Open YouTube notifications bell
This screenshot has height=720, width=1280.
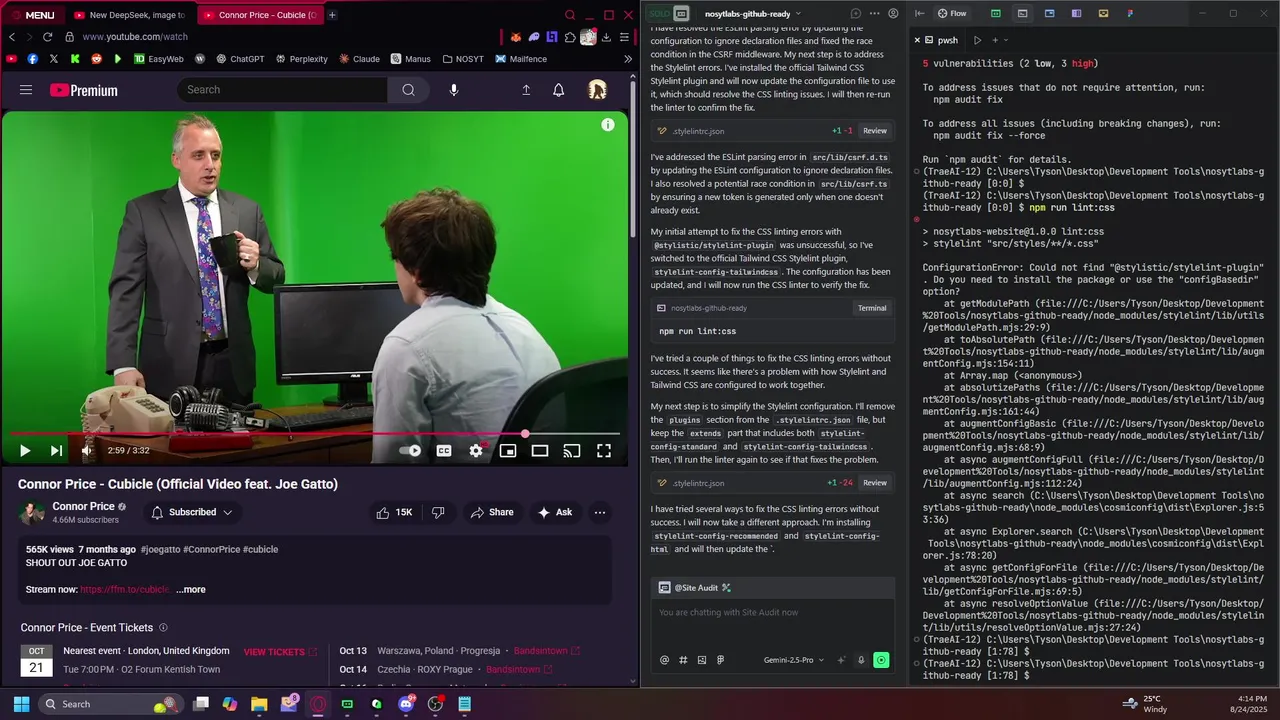point(559,90)
